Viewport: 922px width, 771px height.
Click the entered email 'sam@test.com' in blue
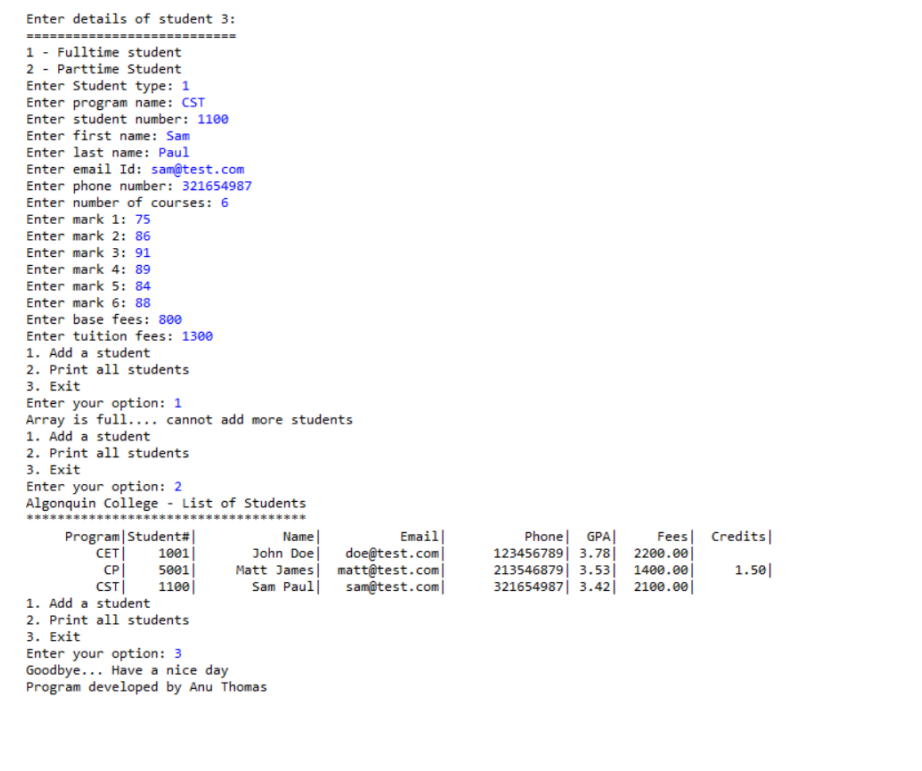click(x=197, y=169)
